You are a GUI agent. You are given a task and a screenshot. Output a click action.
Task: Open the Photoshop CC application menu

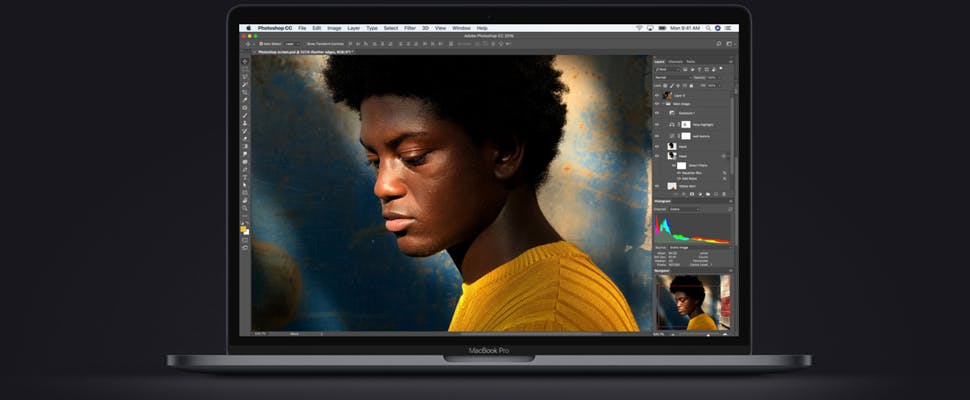[275, 28]
